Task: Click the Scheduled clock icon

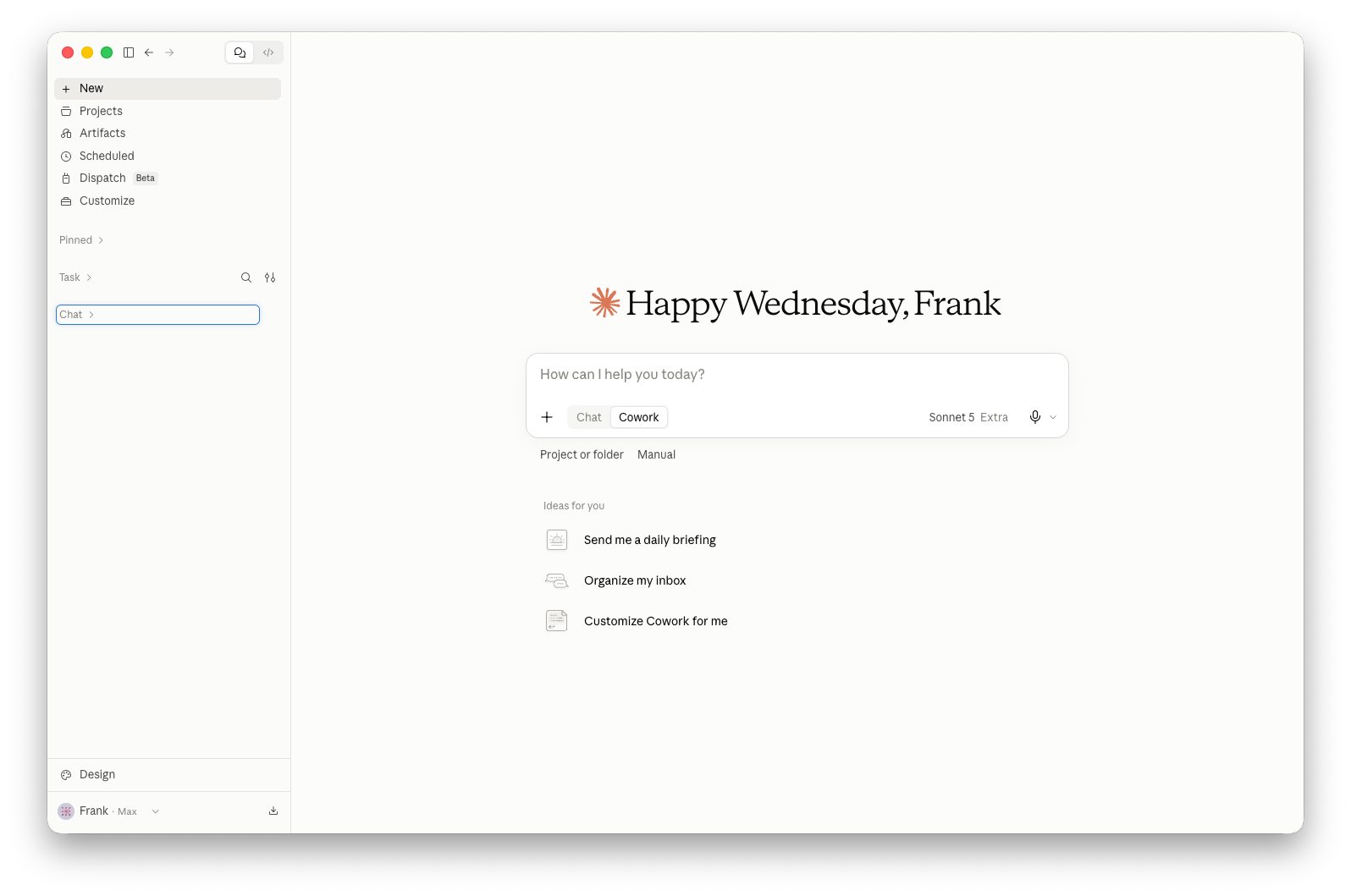Action: coord(66,157)
